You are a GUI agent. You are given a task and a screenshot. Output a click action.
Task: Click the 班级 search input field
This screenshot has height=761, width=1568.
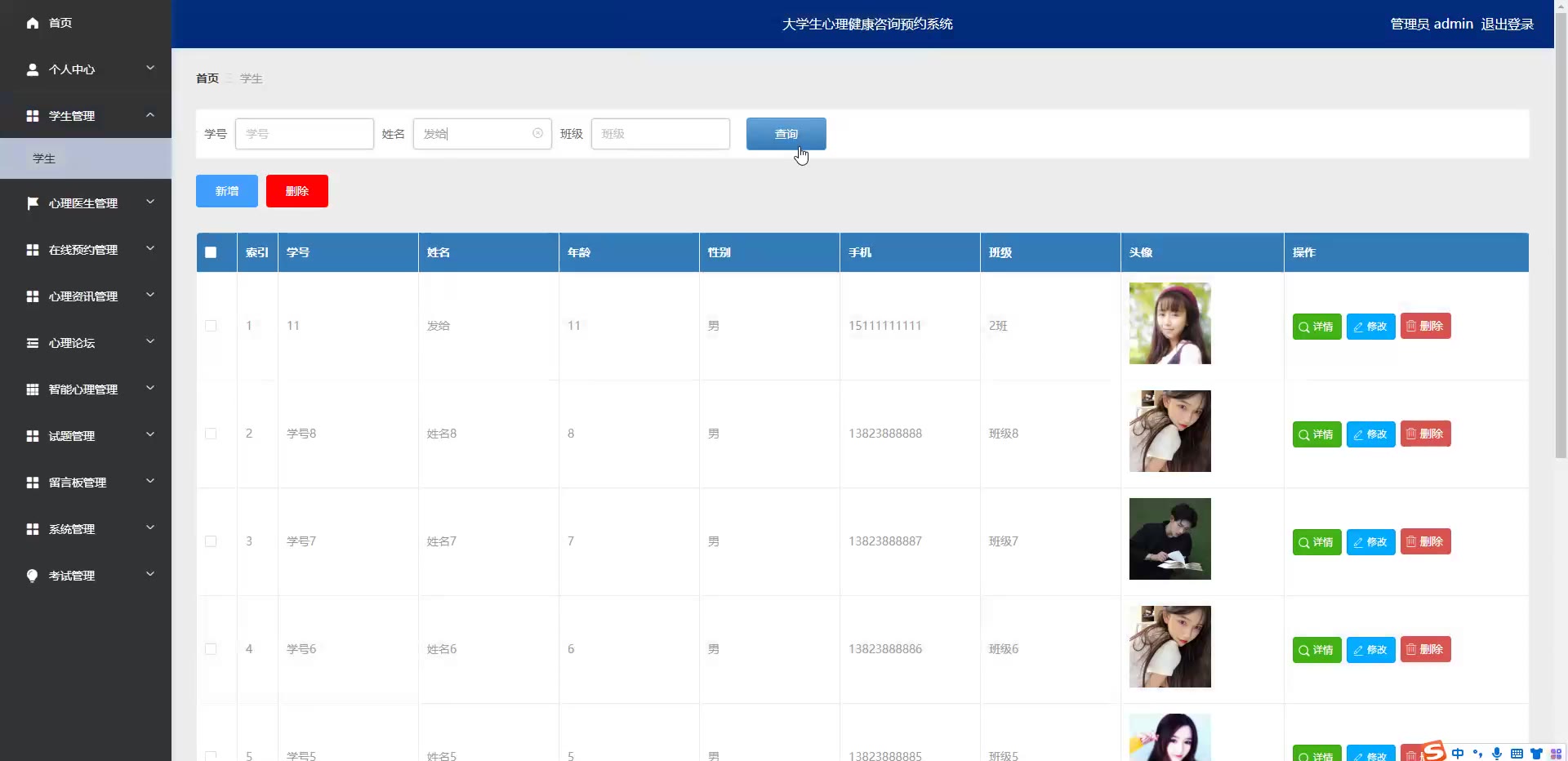661,134
